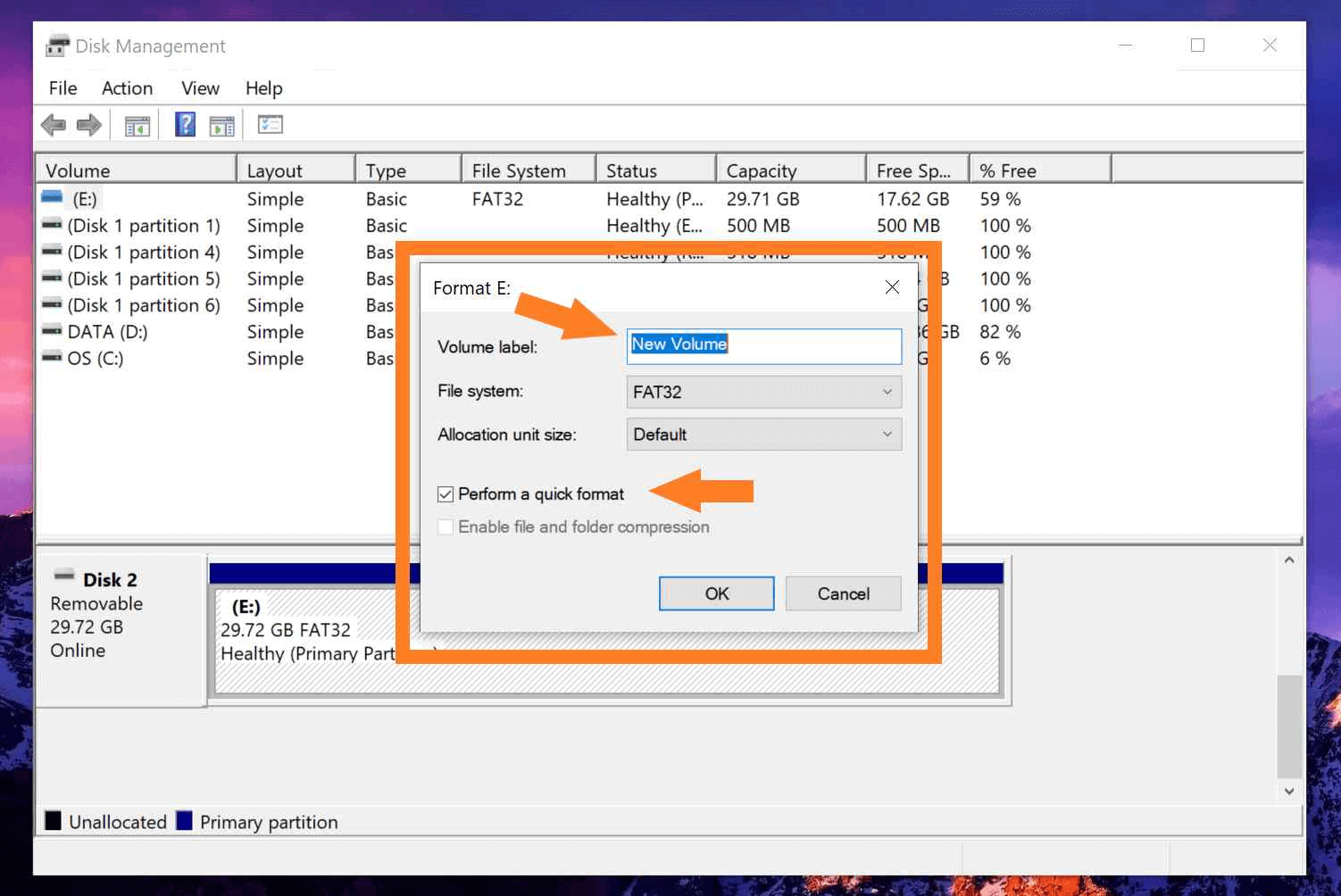This screenshot has height=896, width=1341.
Task: Check Enable file and folder compression
Action: [x=445, y=527]
